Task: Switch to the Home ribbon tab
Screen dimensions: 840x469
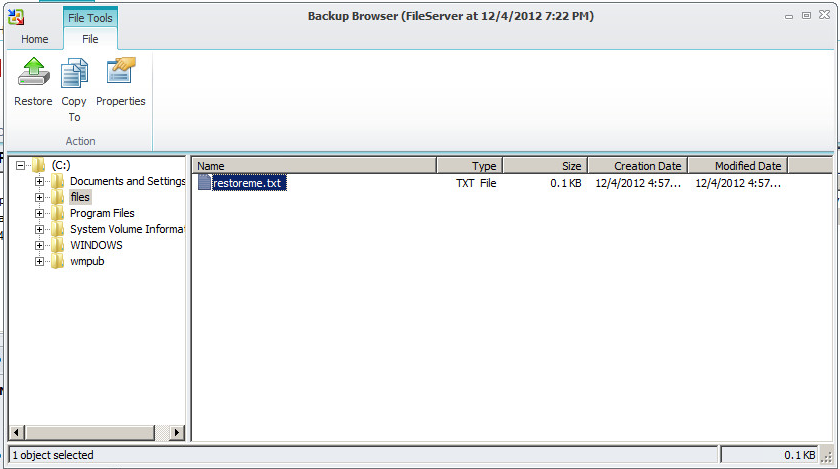Action: click(35, 39)
